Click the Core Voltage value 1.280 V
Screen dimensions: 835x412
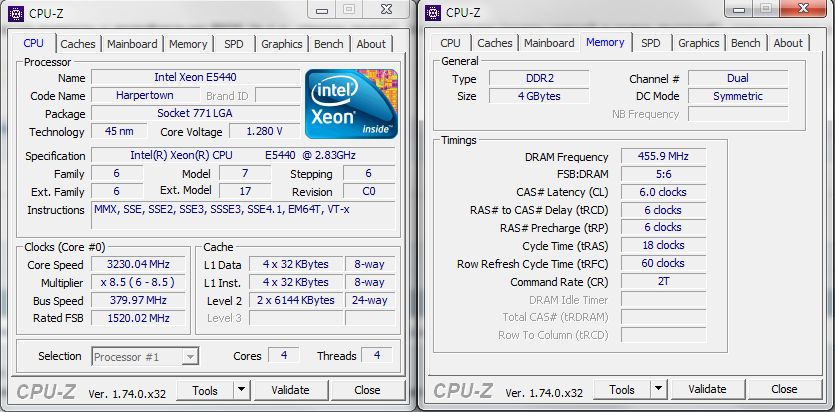265,131
